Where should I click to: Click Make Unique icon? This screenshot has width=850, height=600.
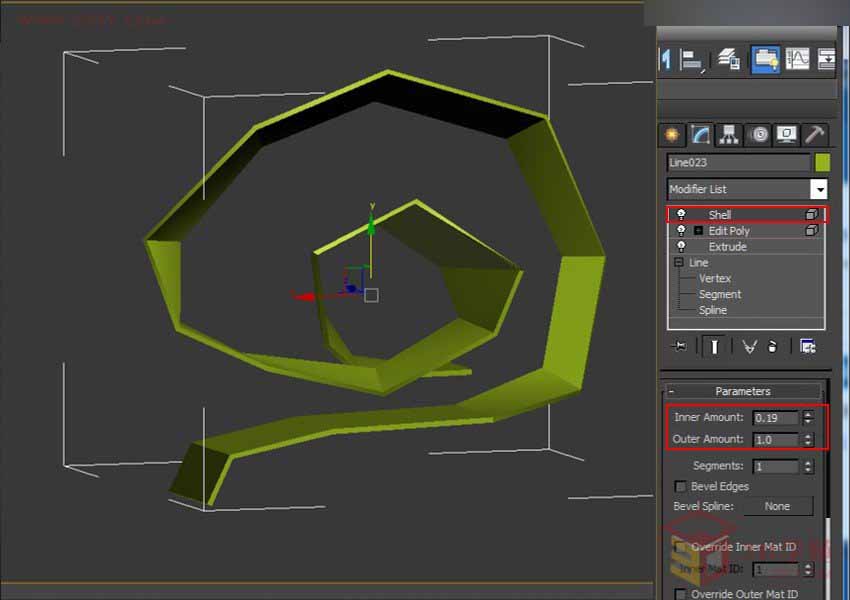(x=749, y=346)
